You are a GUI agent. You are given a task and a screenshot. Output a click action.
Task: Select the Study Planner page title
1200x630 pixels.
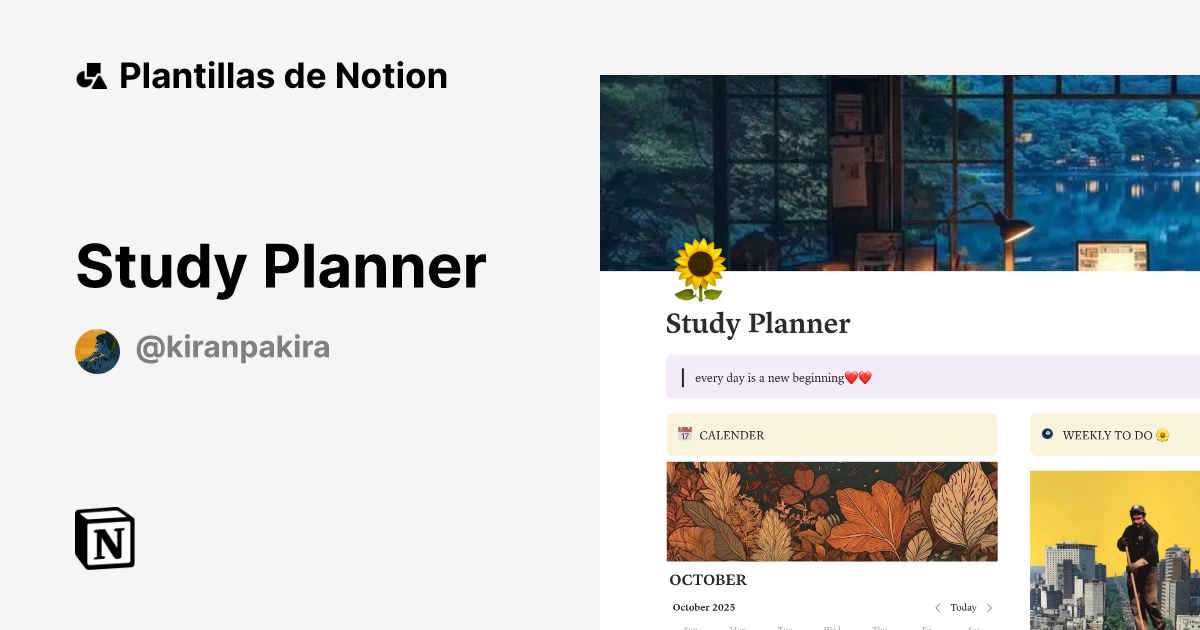758,324
